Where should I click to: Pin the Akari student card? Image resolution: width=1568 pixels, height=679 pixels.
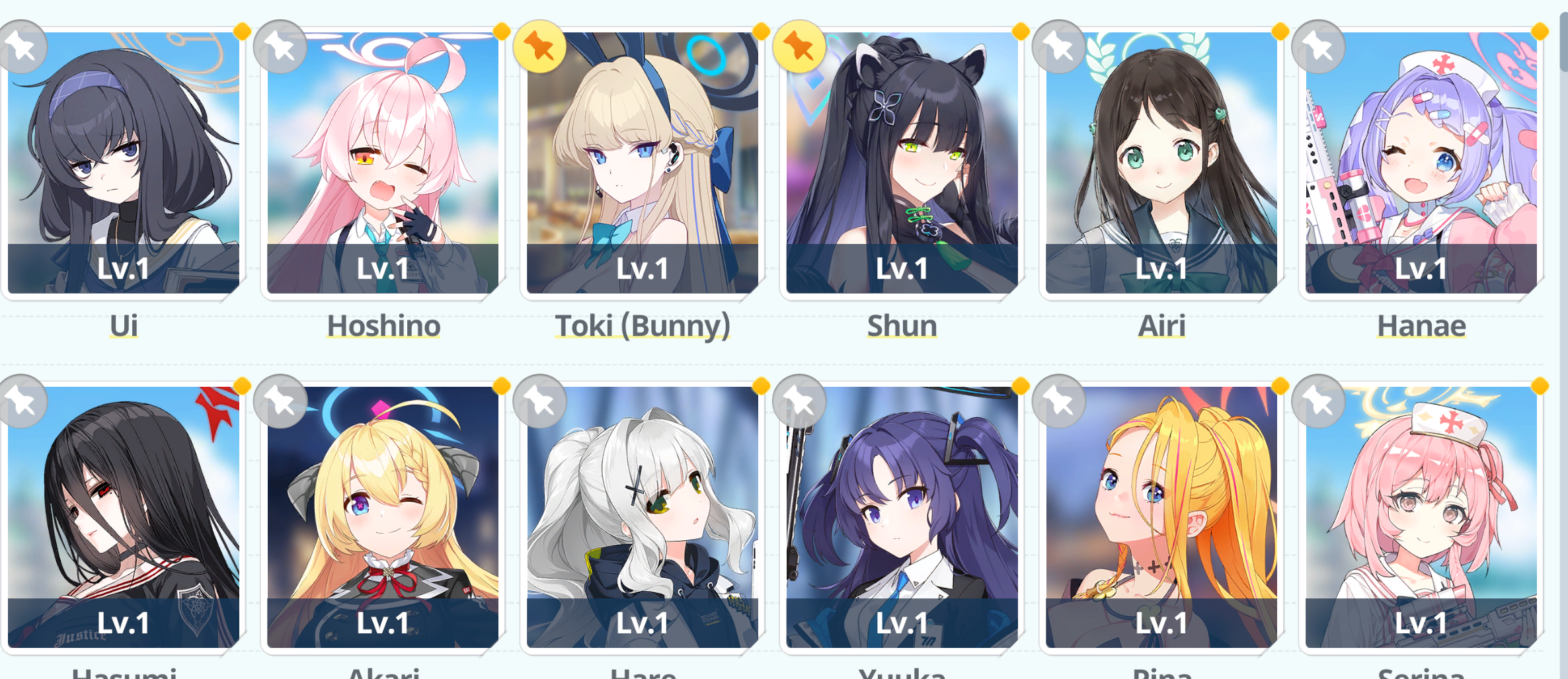point(280,401)
